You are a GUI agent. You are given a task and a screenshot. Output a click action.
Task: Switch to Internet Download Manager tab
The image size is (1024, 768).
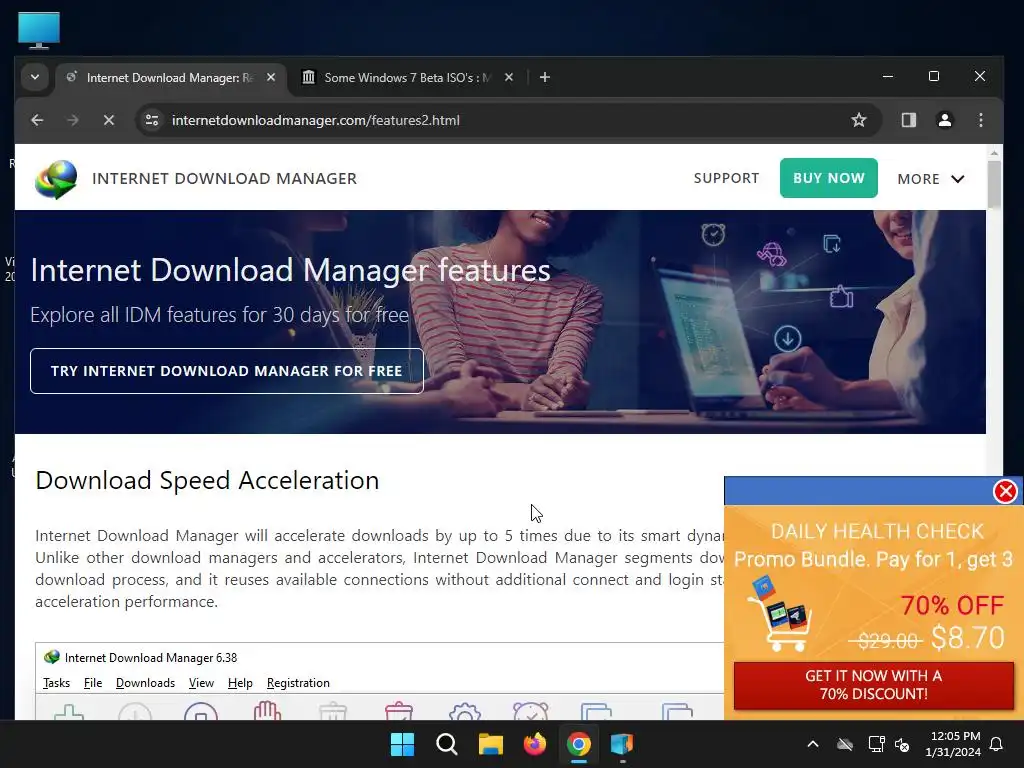(168, 78)
